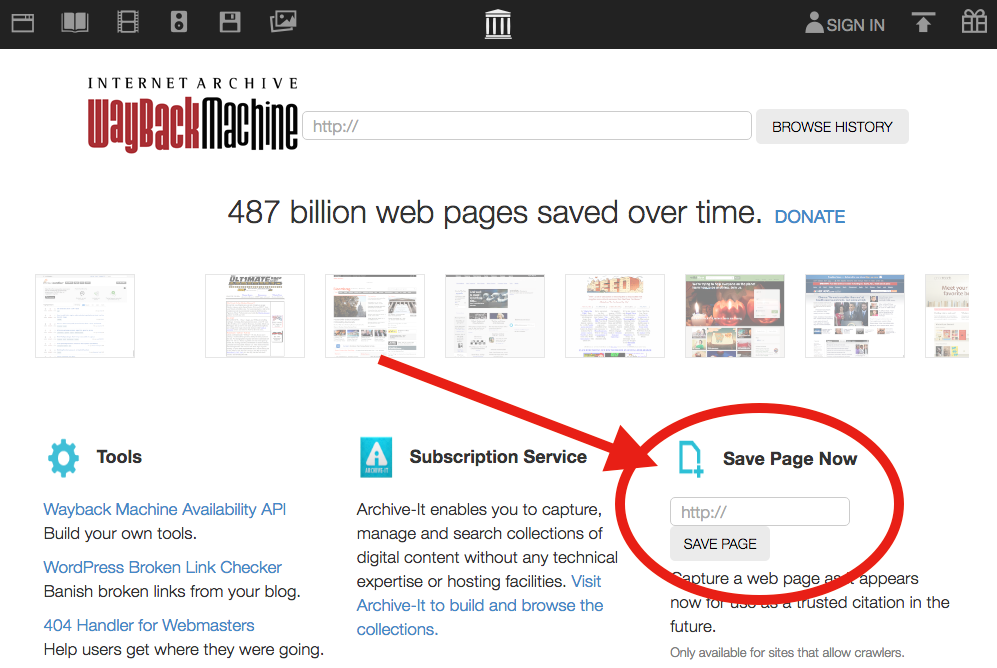Click the Save Page Now heading
Viewport: 997px width, 668px height.
tap(790, 459)
